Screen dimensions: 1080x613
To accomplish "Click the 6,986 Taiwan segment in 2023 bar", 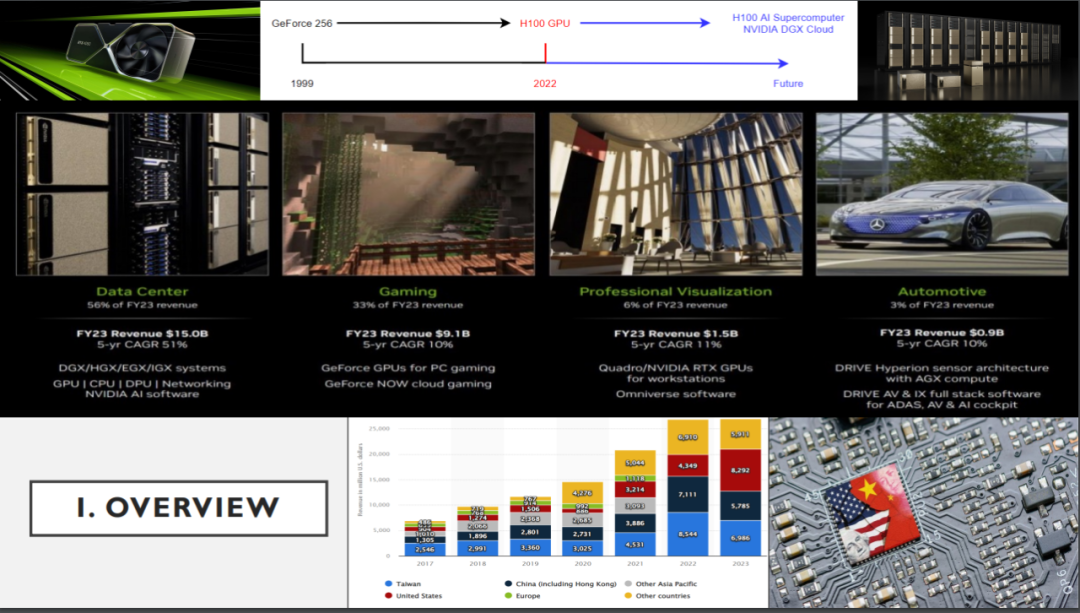I will pos(740,538).
